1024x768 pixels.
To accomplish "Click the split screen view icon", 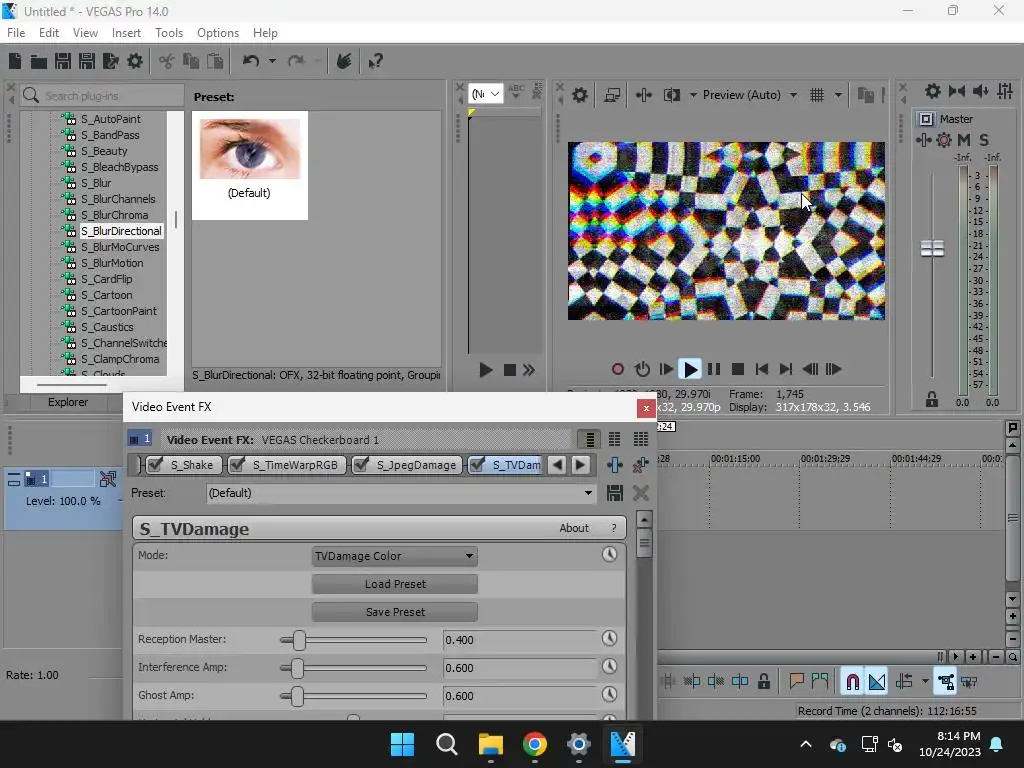I will pyautogui.click(x=672, y=95).
